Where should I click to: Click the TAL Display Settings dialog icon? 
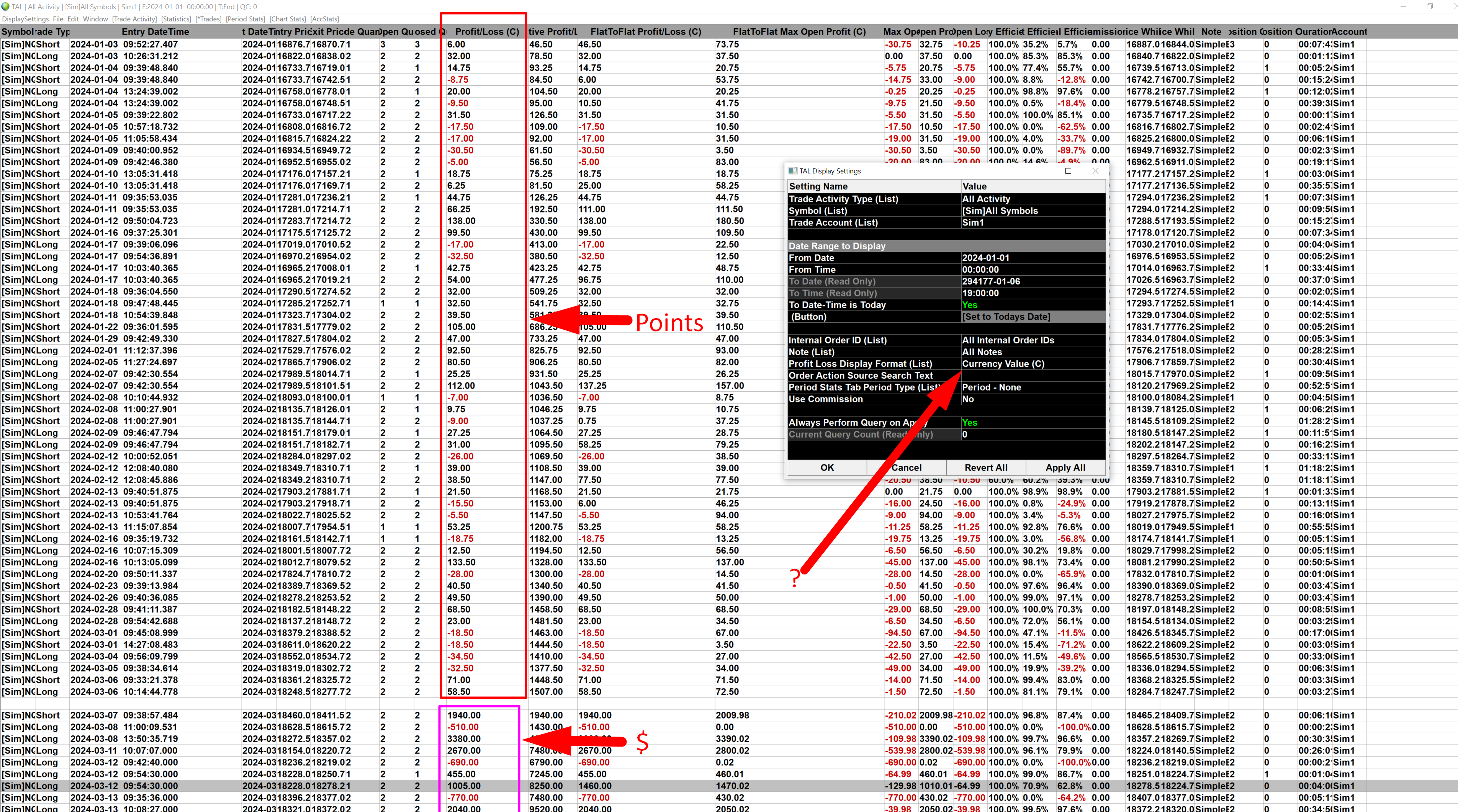793,171
